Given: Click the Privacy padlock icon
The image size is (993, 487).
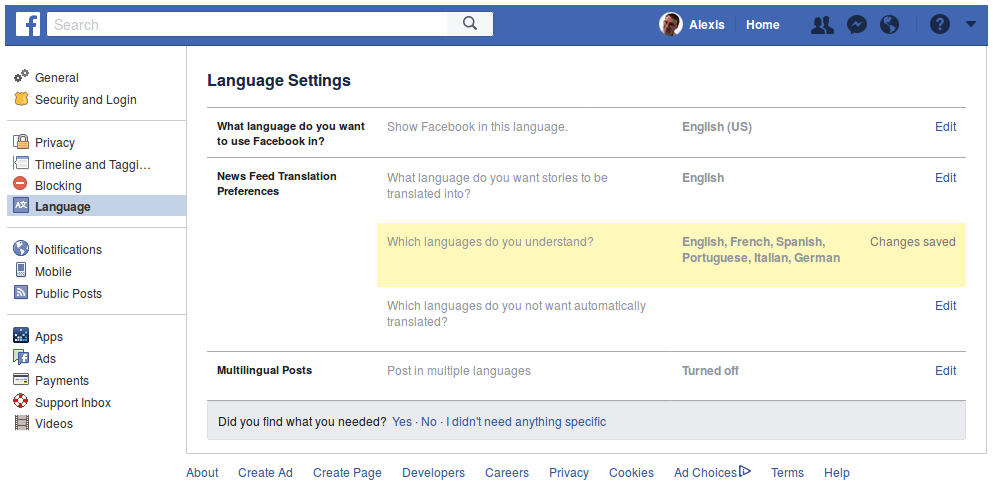Looking at the screenshot, I should pos(22,142).
